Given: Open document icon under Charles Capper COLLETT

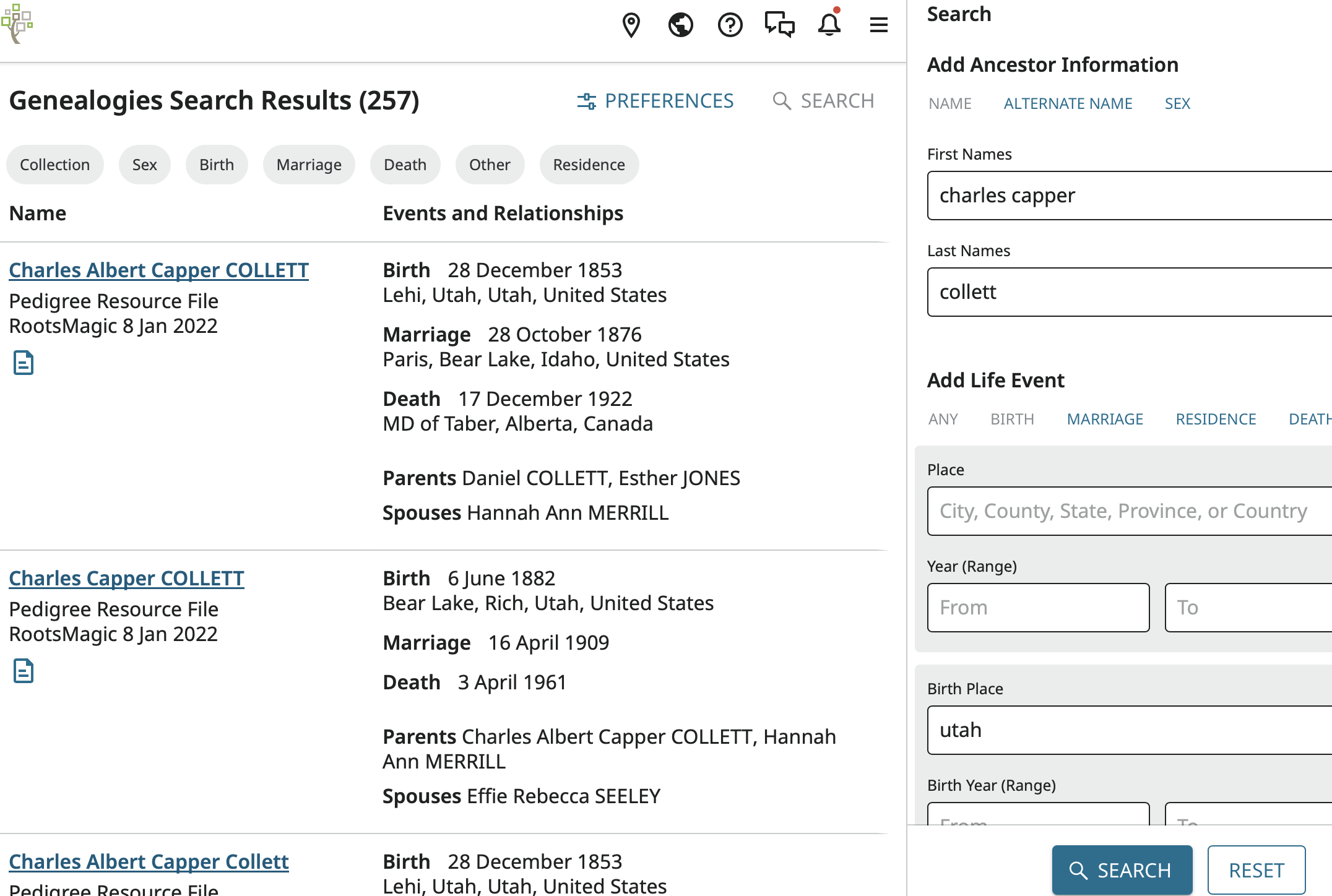Looking at the screenshot, I should [24, 671].
